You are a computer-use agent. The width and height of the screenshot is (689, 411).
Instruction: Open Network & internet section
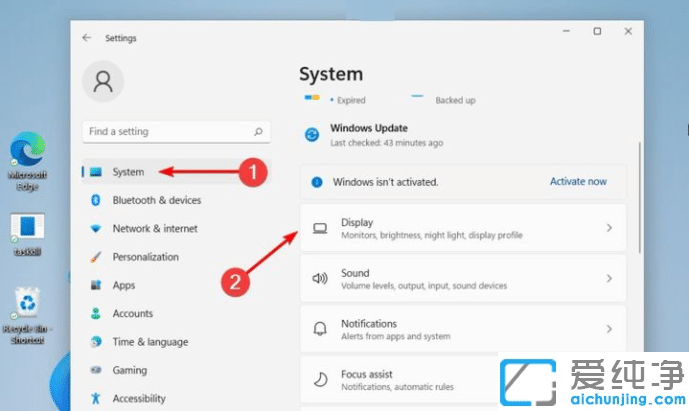click(154, 228)
